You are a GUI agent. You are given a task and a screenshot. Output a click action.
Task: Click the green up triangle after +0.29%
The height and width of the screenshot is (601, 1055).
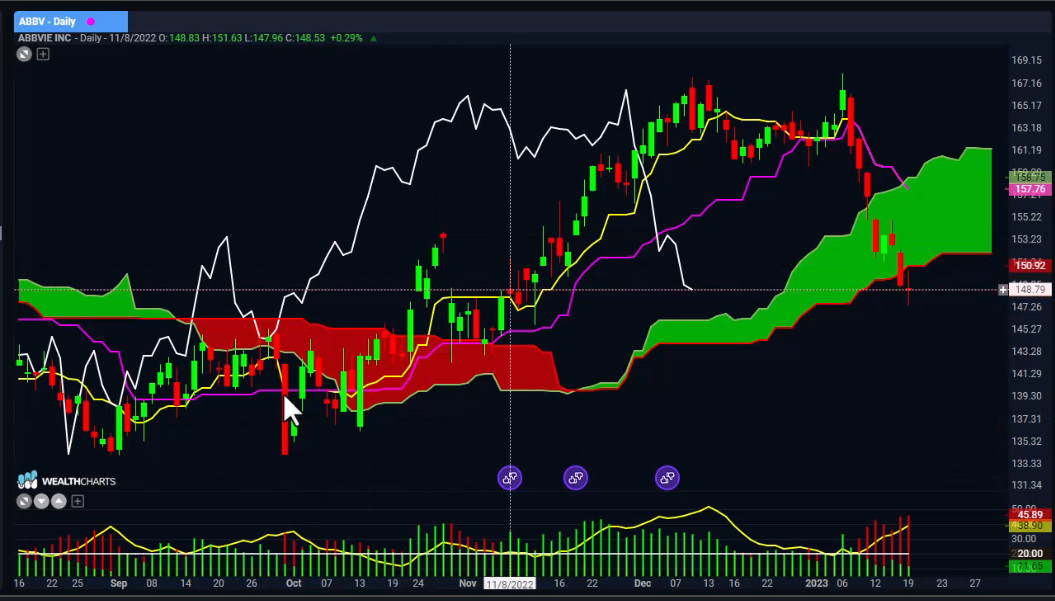pos(373,38)
